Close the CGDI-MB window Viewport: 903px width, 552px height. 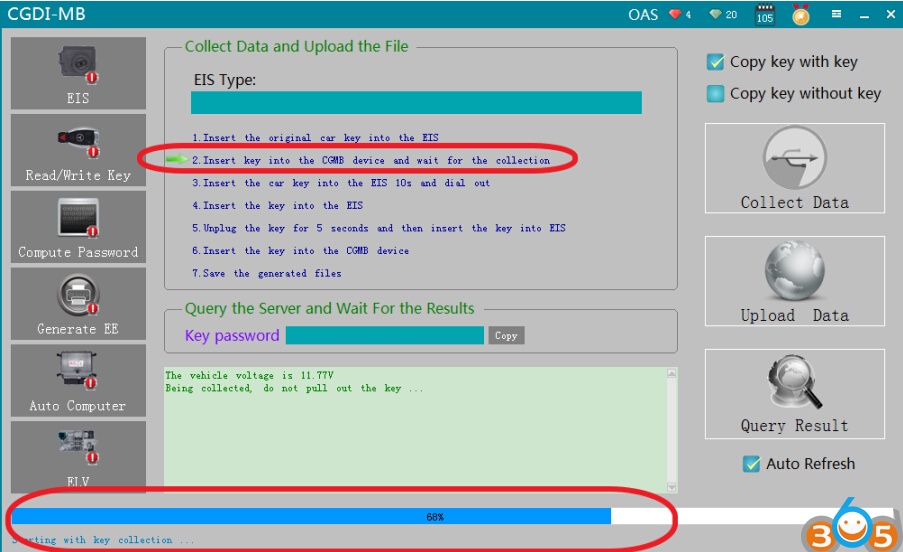(x=890, y=14)
